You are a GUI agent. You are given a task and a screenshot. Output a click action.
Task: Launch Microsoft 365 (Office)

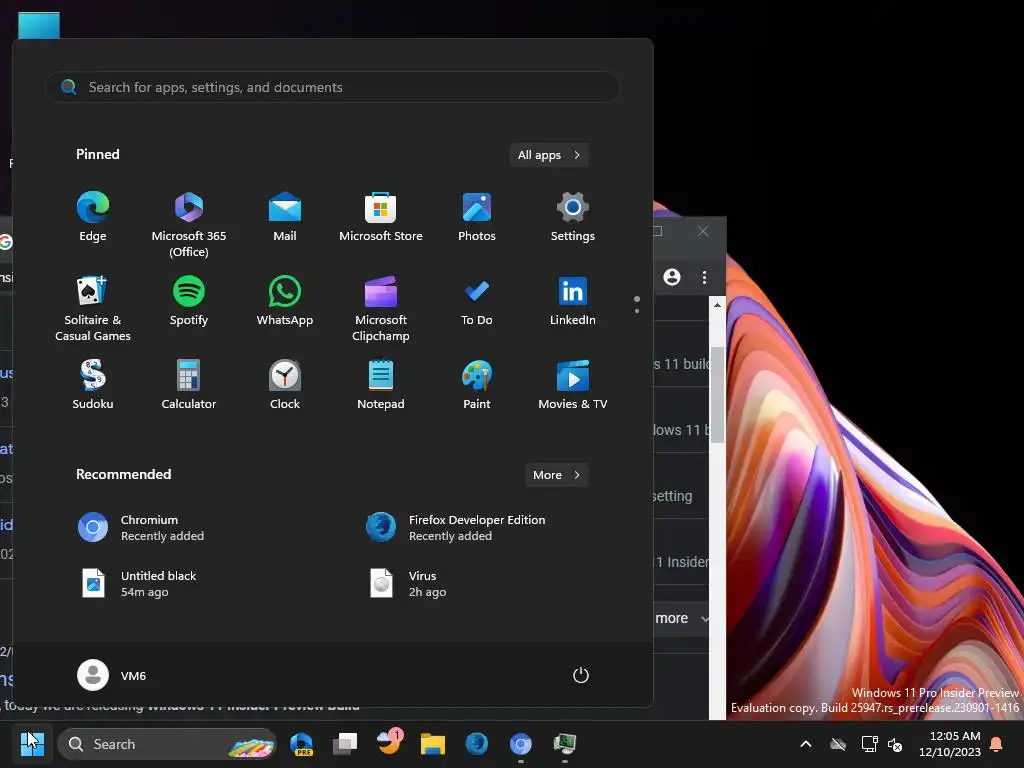coord(189,225)
